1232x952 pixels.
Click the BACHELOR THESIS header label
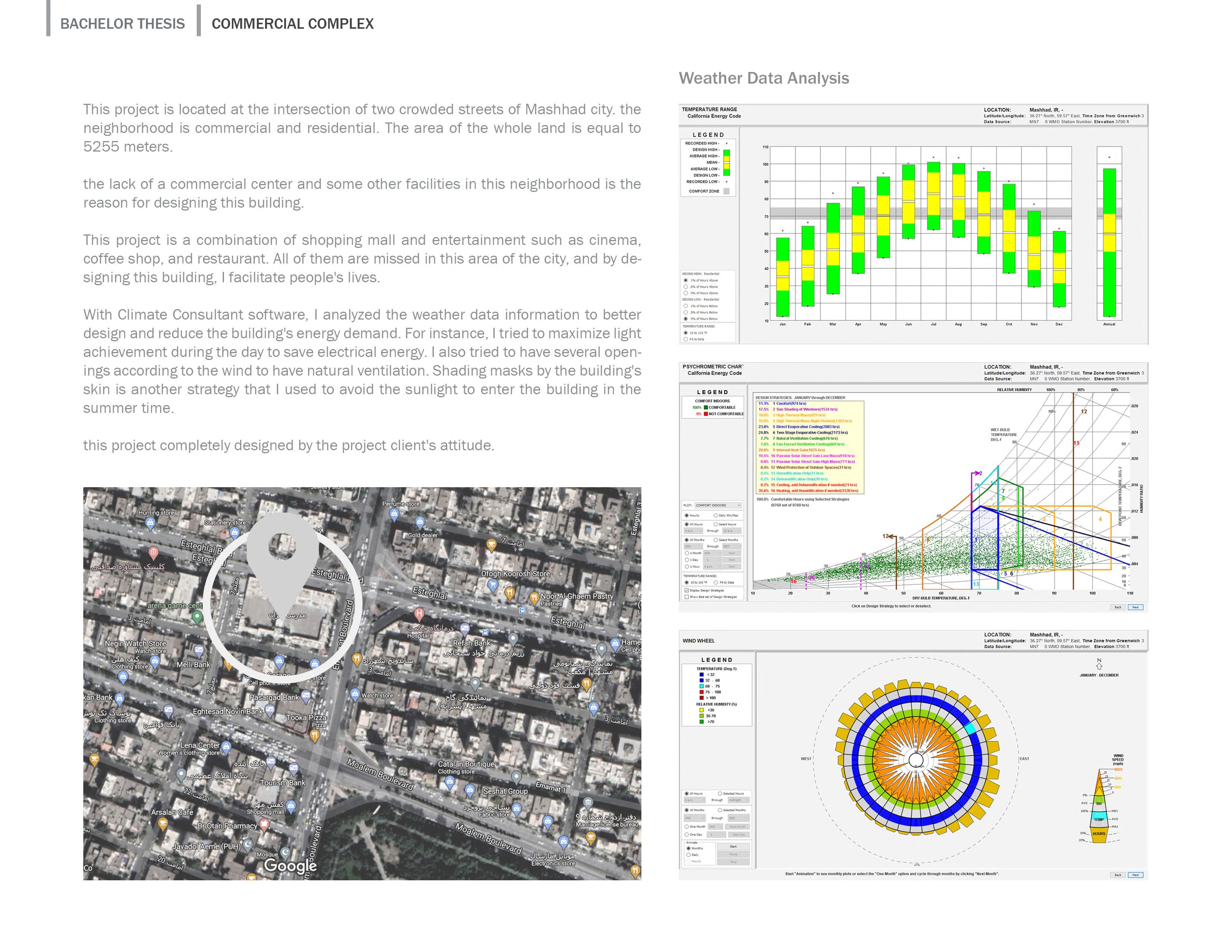[122, 24]
